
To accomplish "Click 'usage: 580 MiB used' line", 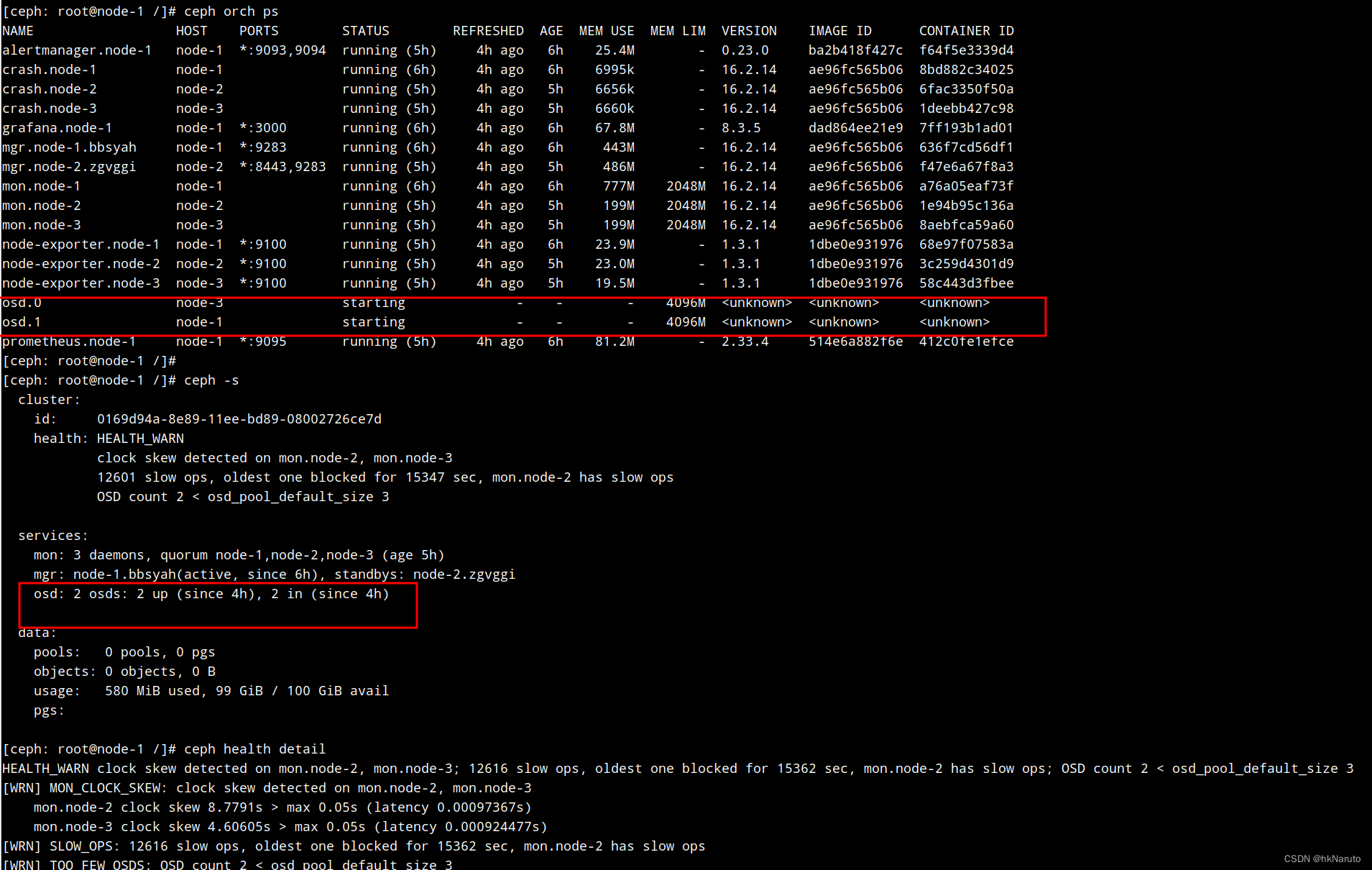I will coord(211,691).
